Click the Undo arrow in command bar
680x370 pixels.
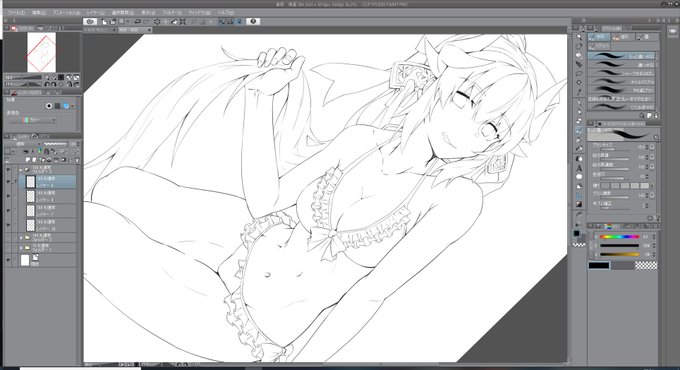click(x=137, y=21)
